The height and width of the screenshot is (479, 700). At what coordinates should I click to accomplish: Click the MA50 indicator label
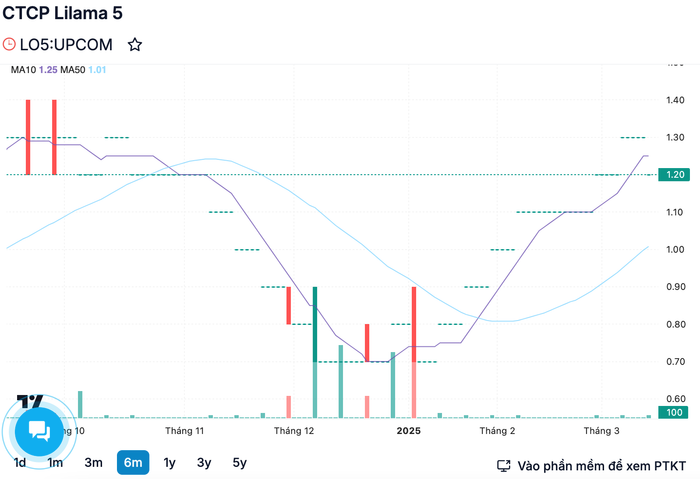[73, 70]
